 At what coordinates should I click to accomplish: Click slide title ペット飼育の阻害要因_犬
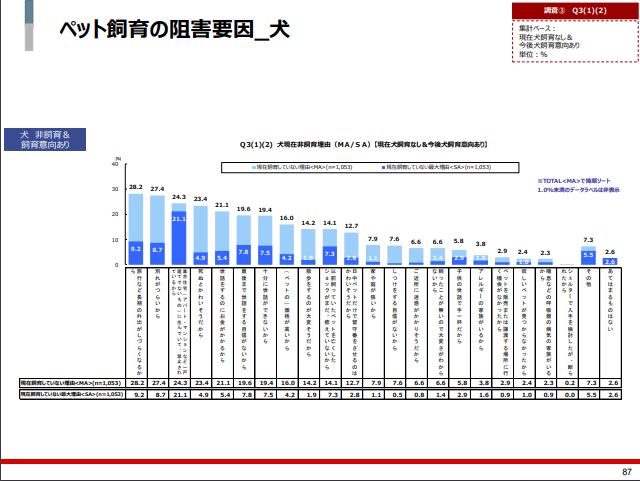(x=175, y=29)
